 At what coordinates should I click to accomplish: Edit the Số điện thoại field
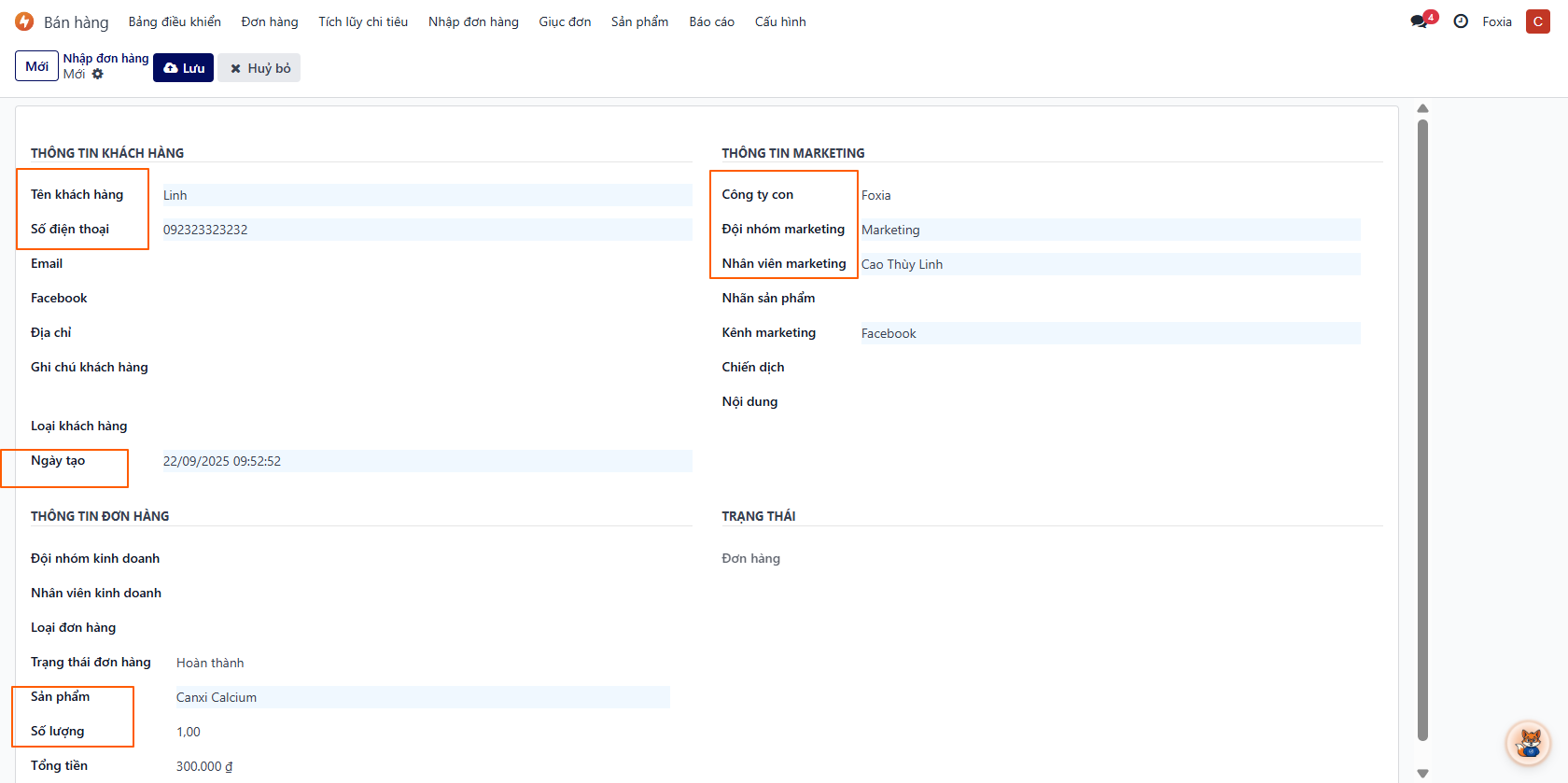pyautogui.click(x=427, y=230)
